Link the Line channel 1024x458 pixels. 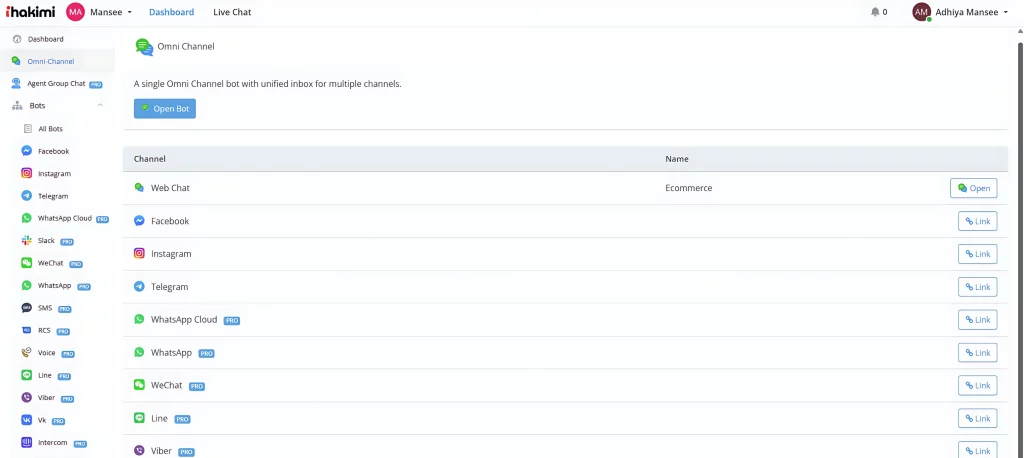coord(978,418)
